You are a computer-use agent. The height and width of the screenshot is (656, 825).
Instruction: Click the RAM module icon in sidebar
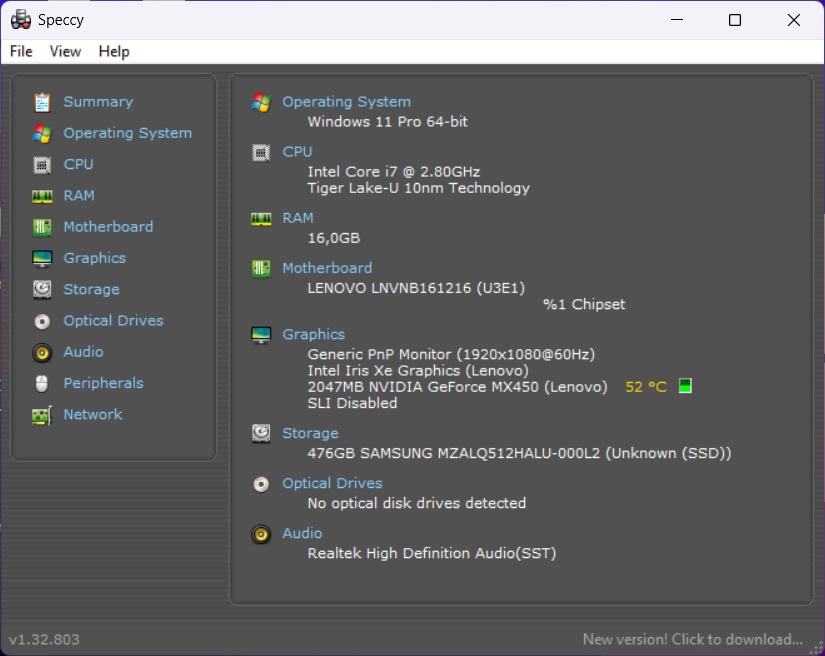(x=42, y=196)
